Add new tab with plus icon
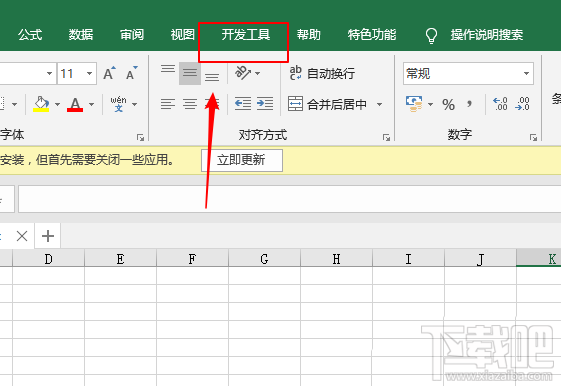Image resolution: width=561 pixels, height=386 pixels. pyautogui.click(x=48, y=236)
